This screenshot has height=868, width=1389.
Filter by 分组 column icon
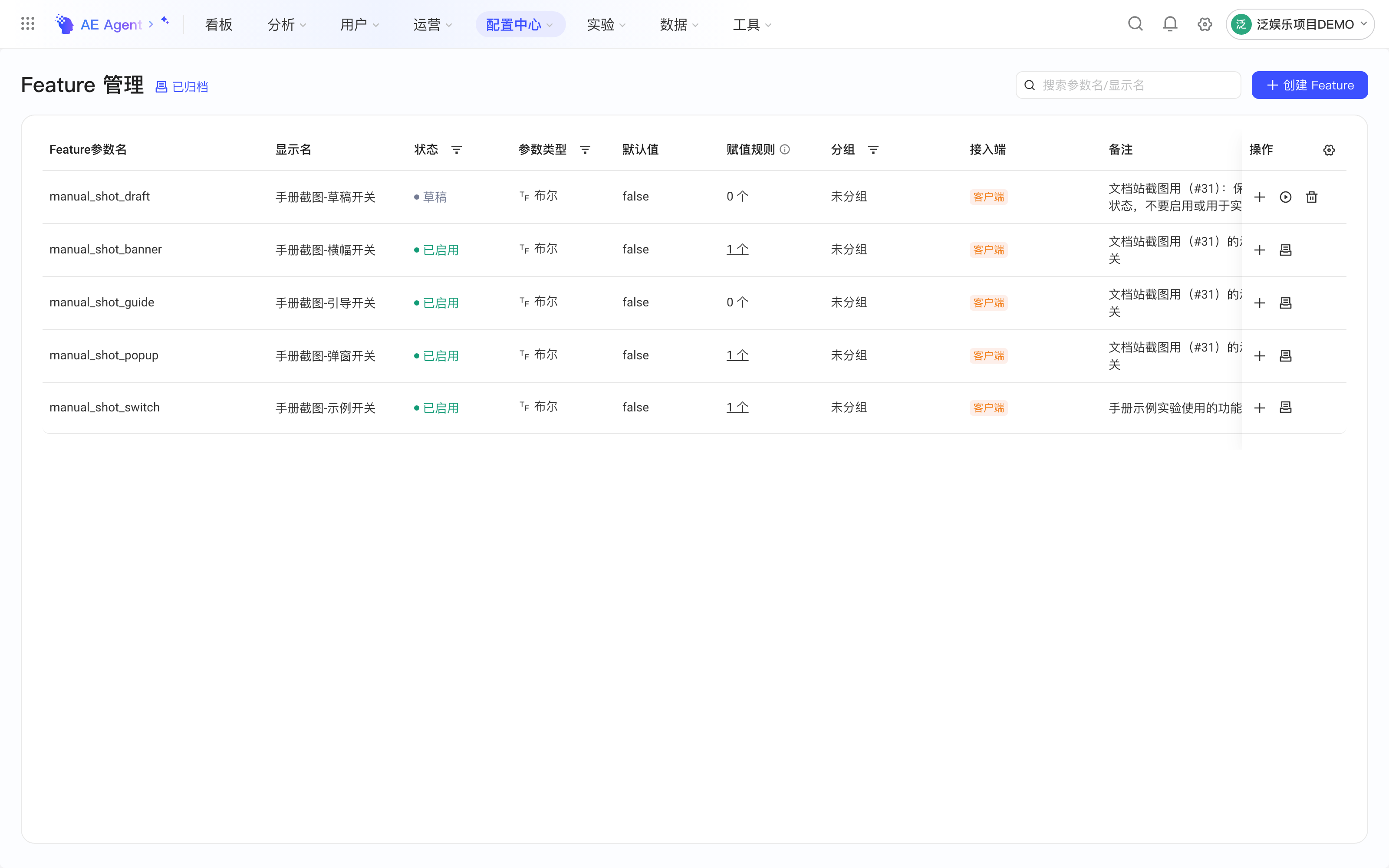[873, 150]
